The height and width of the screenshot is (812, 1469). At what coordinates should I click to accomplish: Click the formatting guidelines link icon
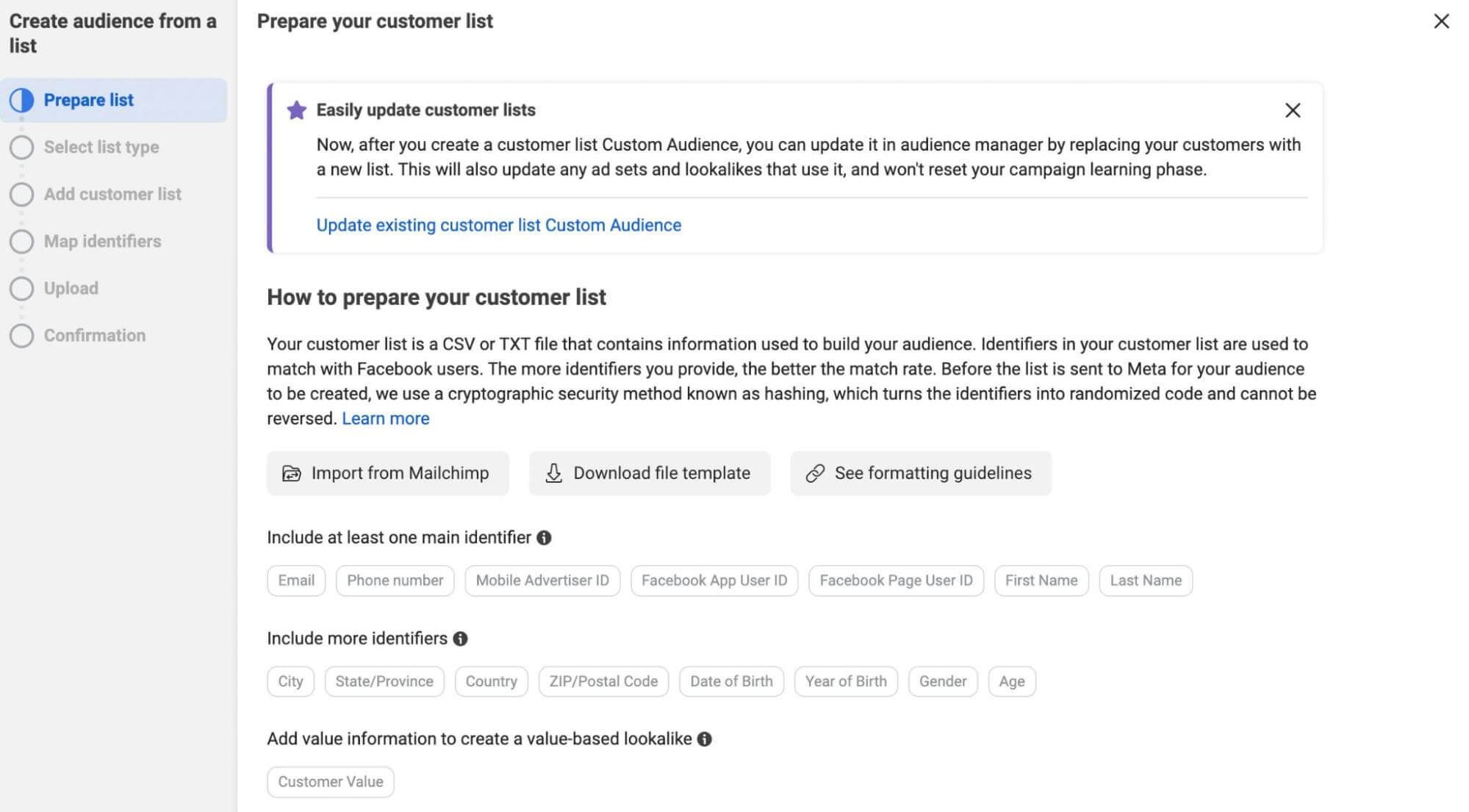816,473
